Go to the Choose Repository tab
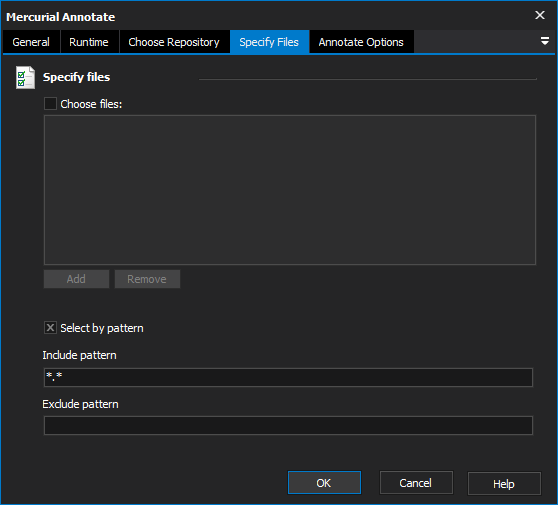Viewport: 558px width, 505px height. pyautogui.click(x=174, y=42)
